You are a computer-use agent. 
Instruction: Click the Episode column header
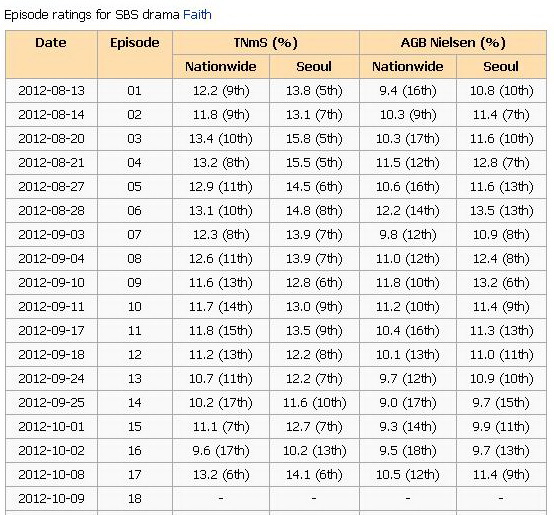point(135,54)
